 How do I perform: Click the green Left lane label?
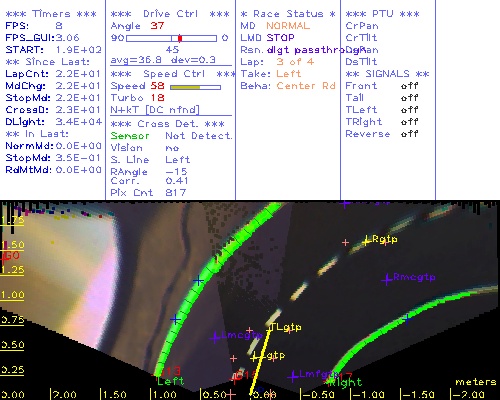(170, 381)
